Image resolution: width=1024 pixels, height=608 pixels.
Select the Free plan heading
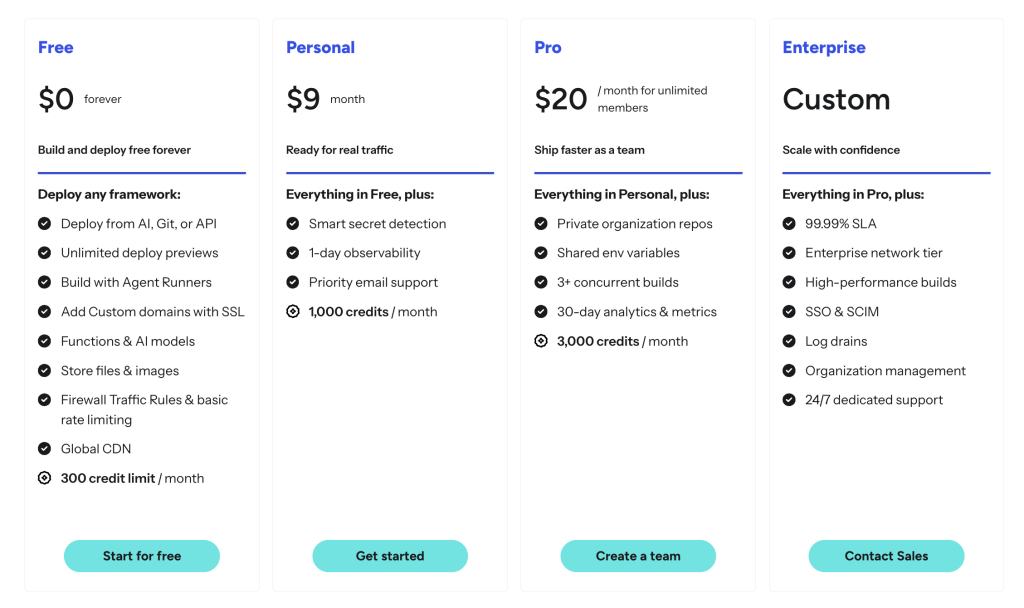(x=56, y=47)
